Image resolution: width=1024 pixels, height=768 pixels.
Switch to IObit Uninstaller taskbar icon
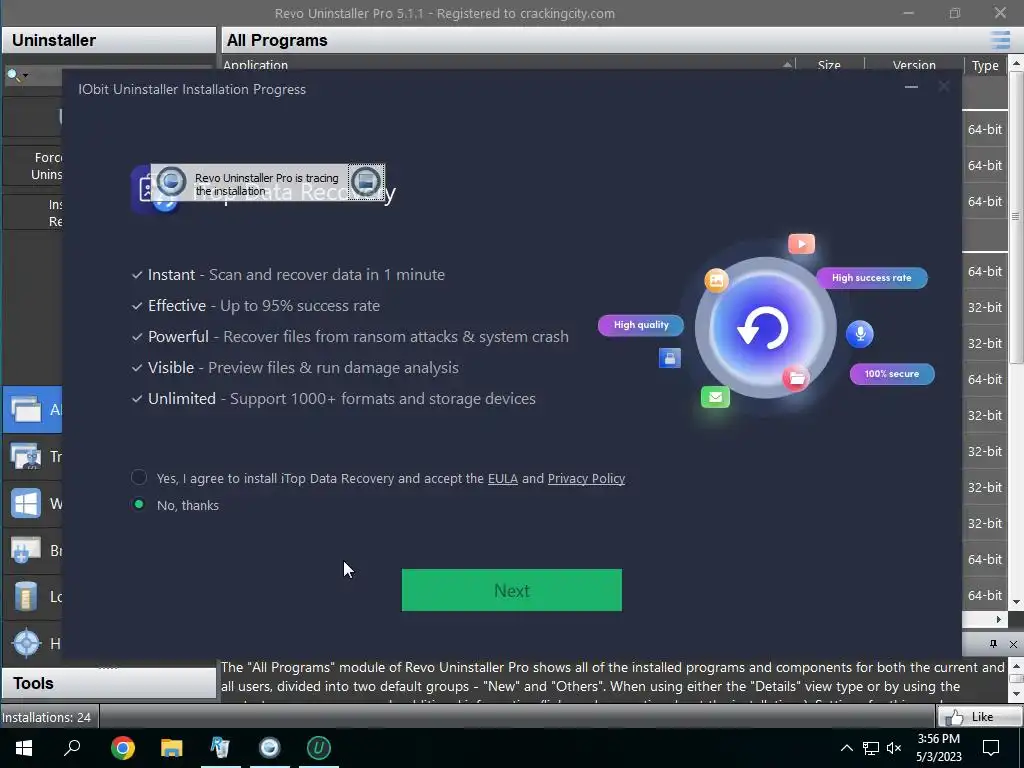tap(319, 748)
